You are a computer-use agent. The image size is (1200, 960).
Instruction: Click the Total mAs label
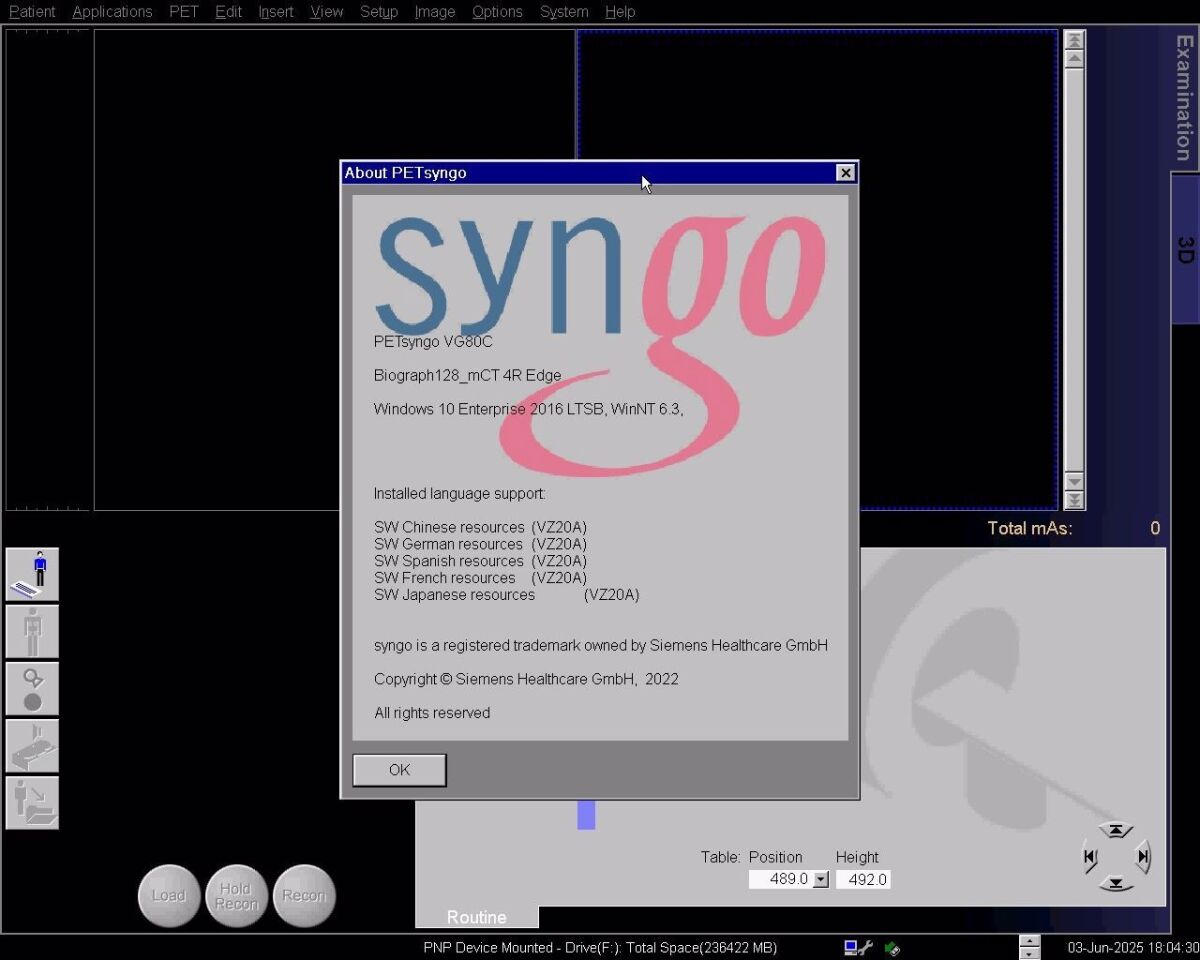[x=1029, y=528]
